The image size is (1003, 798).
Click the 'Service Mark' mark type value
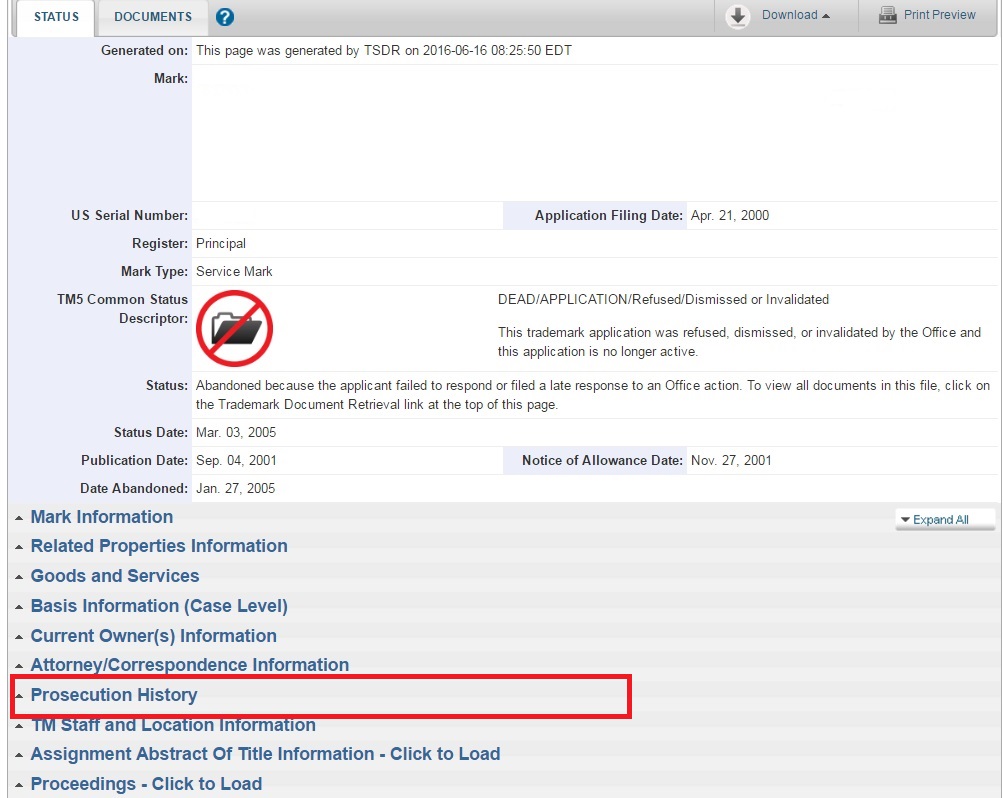pos(234,272)
